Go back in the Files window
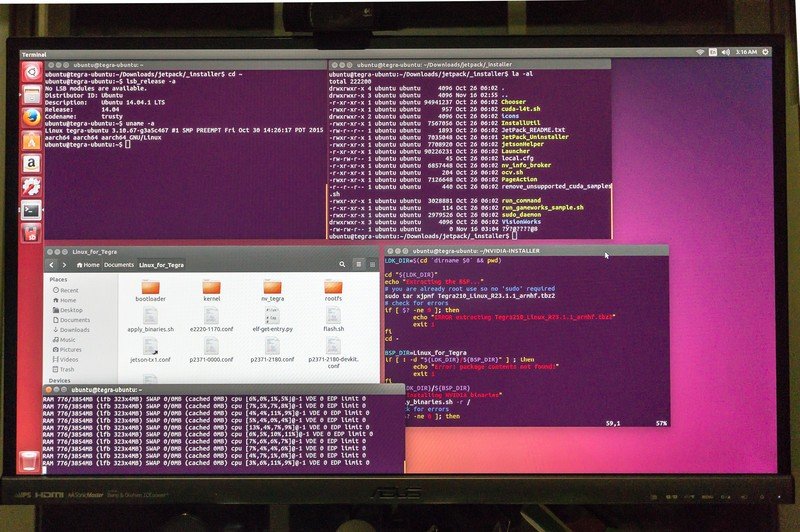The height and width of the screenshot is (532, 800). tap(52, 265)
